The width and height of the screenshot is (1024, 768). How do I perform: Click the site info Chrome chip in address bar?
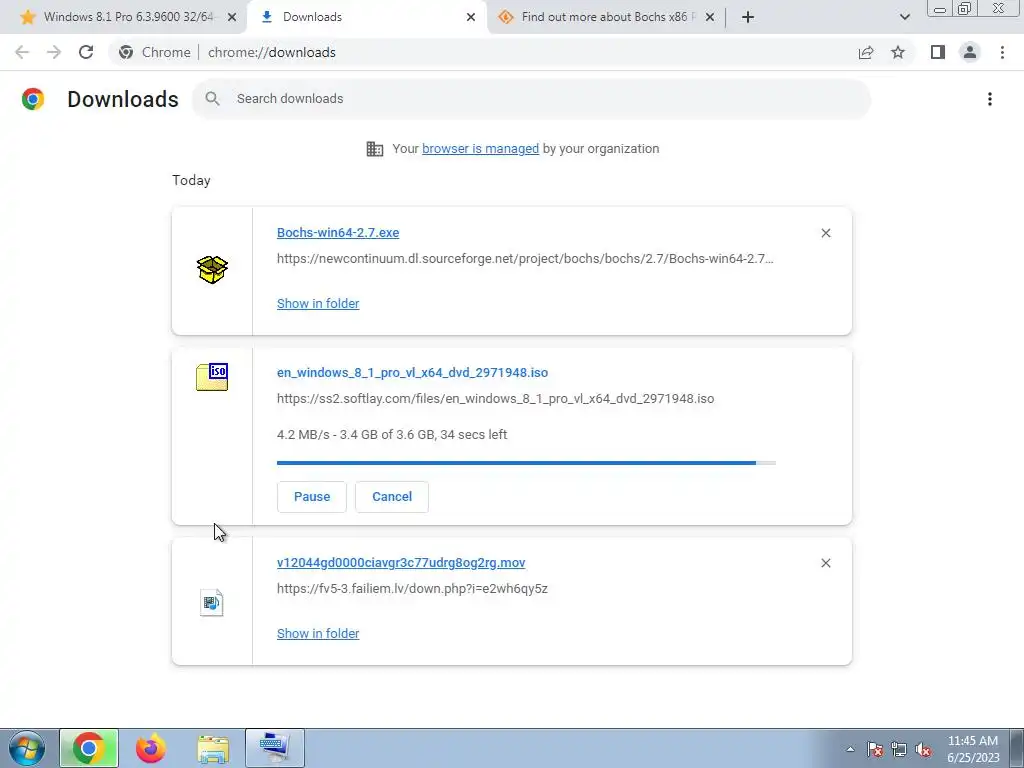pos(155,52)
